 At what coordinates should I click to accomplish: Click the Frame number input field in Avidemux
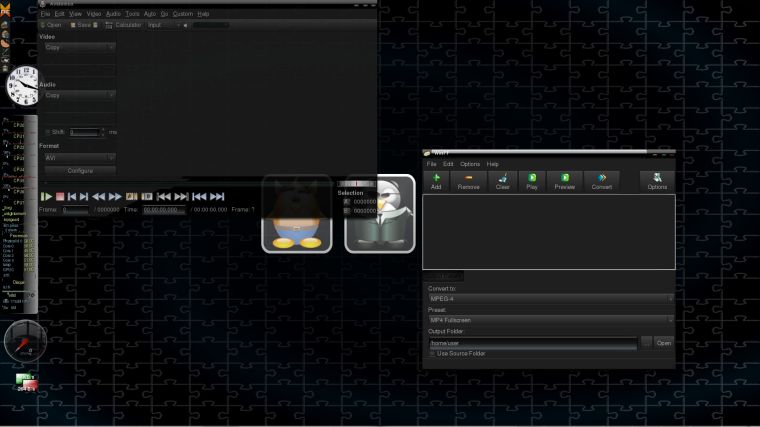(75, 210)
